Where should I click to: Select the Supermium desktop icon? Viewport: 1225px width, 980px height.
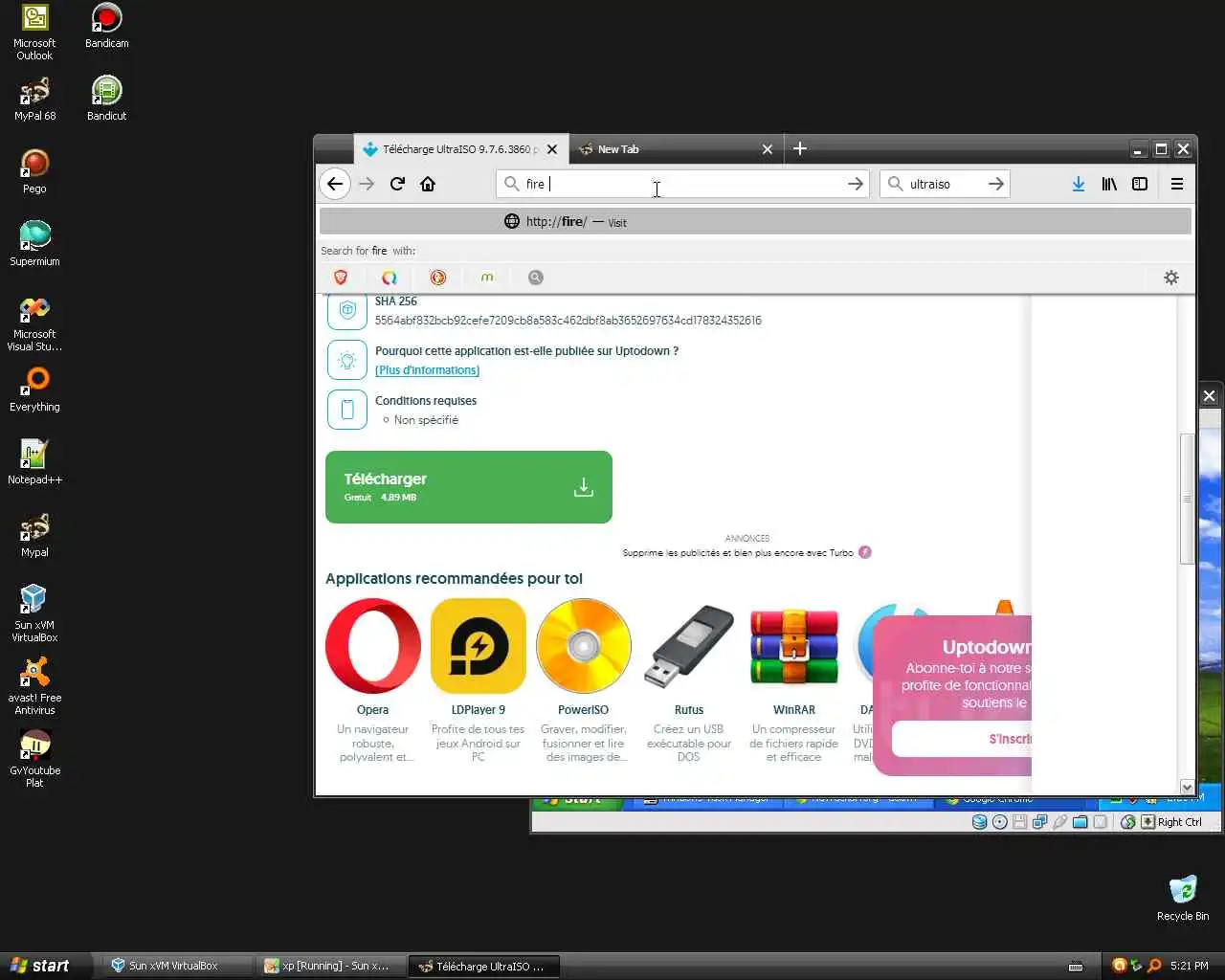click(34, 244)
